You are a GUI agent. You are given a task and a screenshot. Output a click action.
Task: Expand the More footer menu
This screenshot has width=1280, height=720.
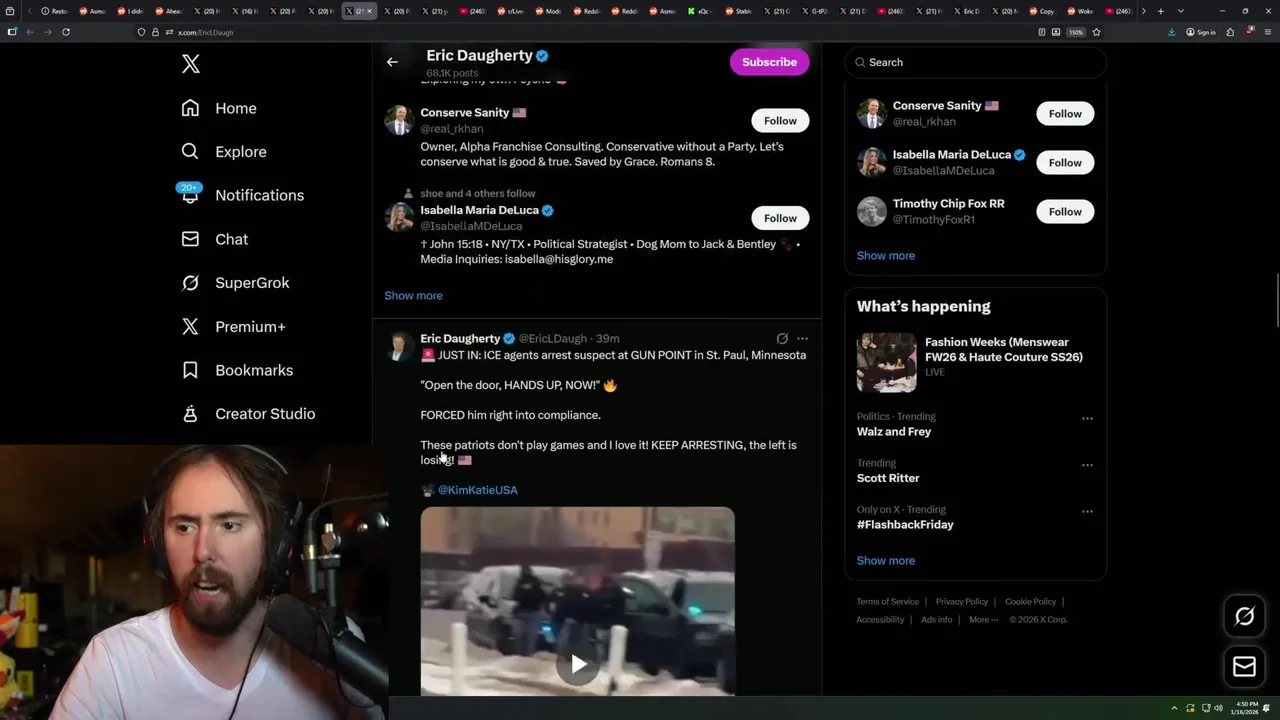point(983,620)
